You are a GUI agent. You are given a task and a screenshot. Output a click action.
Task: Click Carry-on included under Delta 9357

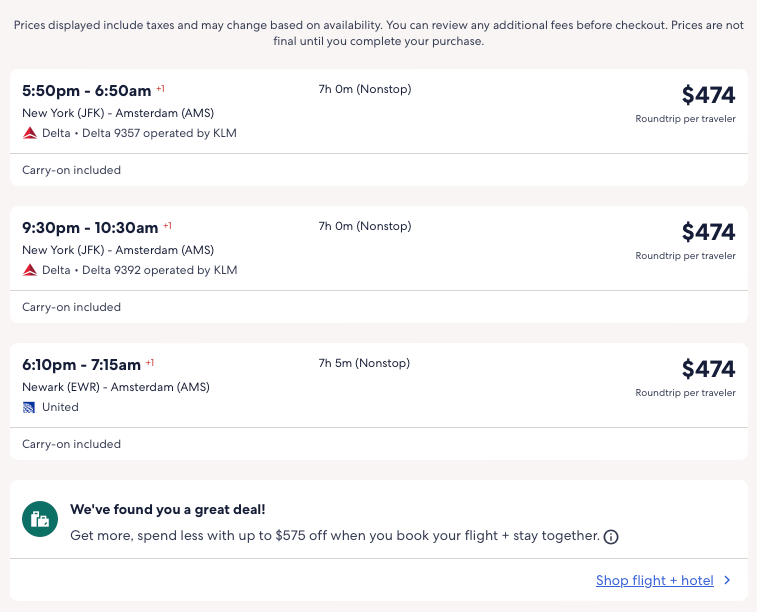click(x=71, y=170)
